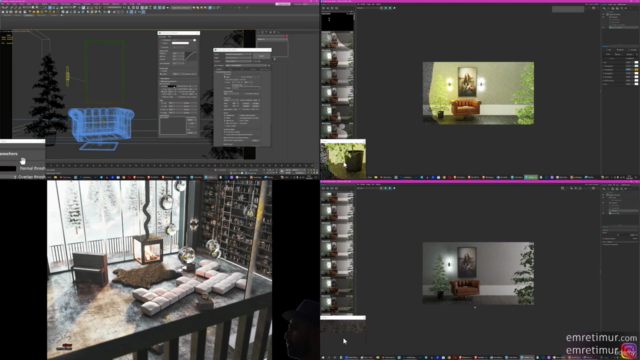The height and width of the screenshot is (360, 640).
Task: Click the pink object color swatch in command panel
Action: [x=287, y=36]
